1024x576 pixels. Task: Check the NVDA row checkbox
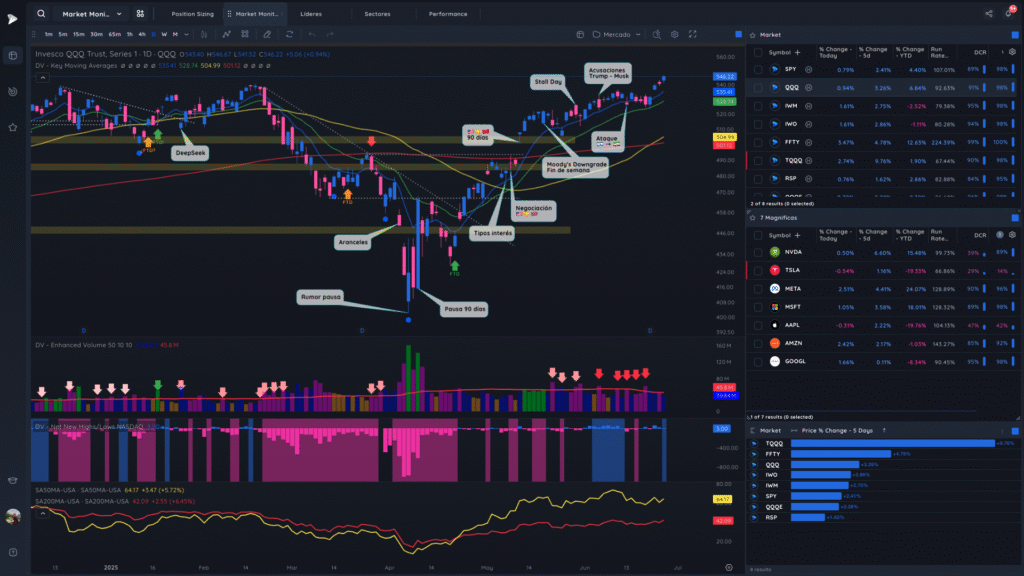[758, 252]
